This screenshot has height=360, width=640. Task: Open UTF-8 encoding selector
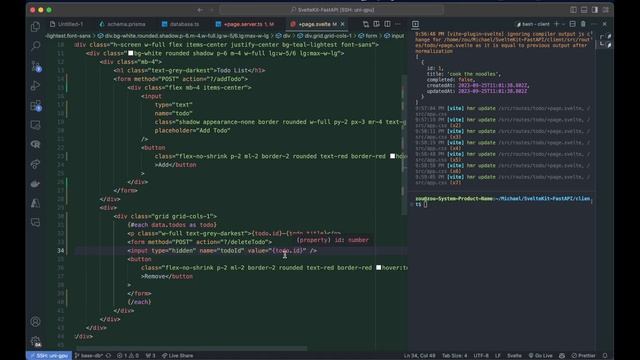[481, 356]
